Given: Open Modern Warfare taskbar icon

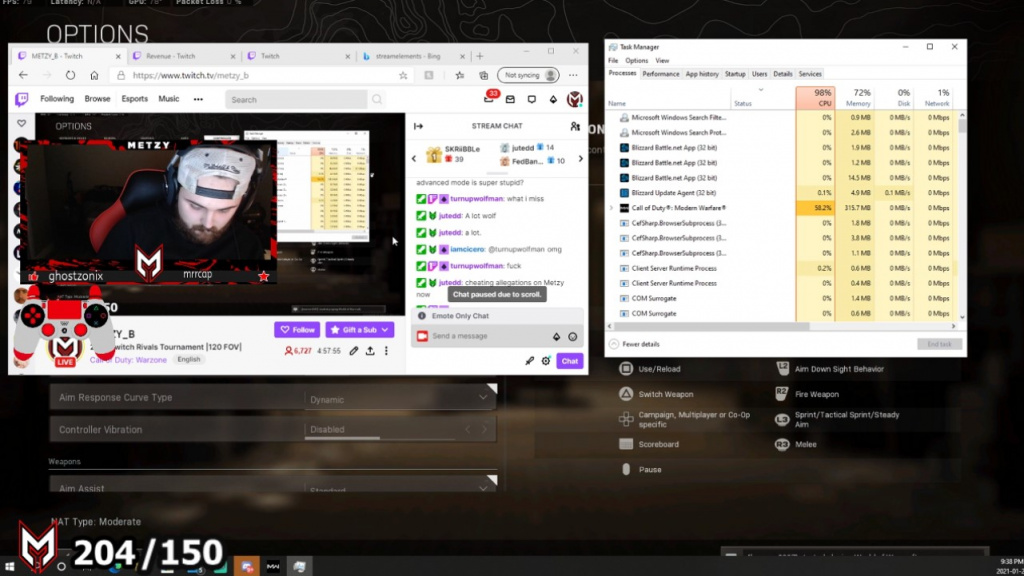Looking at the screenshot, I should tap(273, 566).
